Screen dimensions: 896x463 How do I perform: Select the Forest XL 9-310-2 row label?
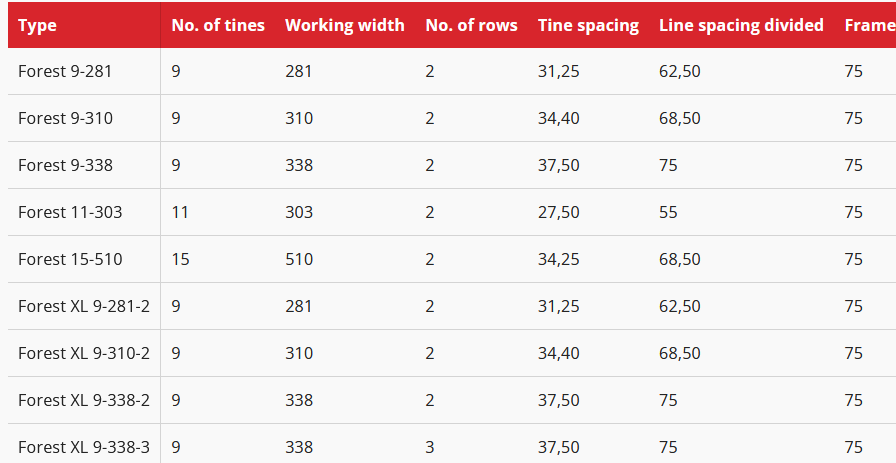[x=84, y=353]
